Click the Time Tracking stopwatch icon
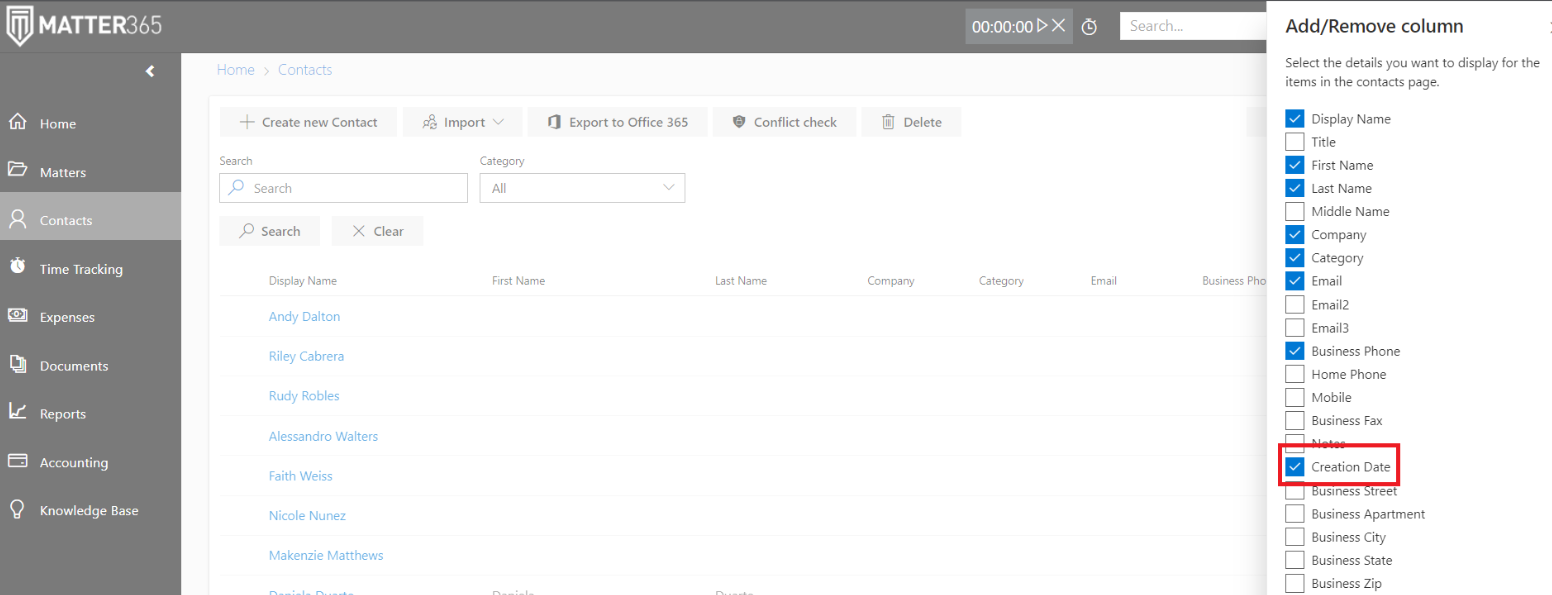Viewport: 1552px width, 595px height. coord(17,266)
